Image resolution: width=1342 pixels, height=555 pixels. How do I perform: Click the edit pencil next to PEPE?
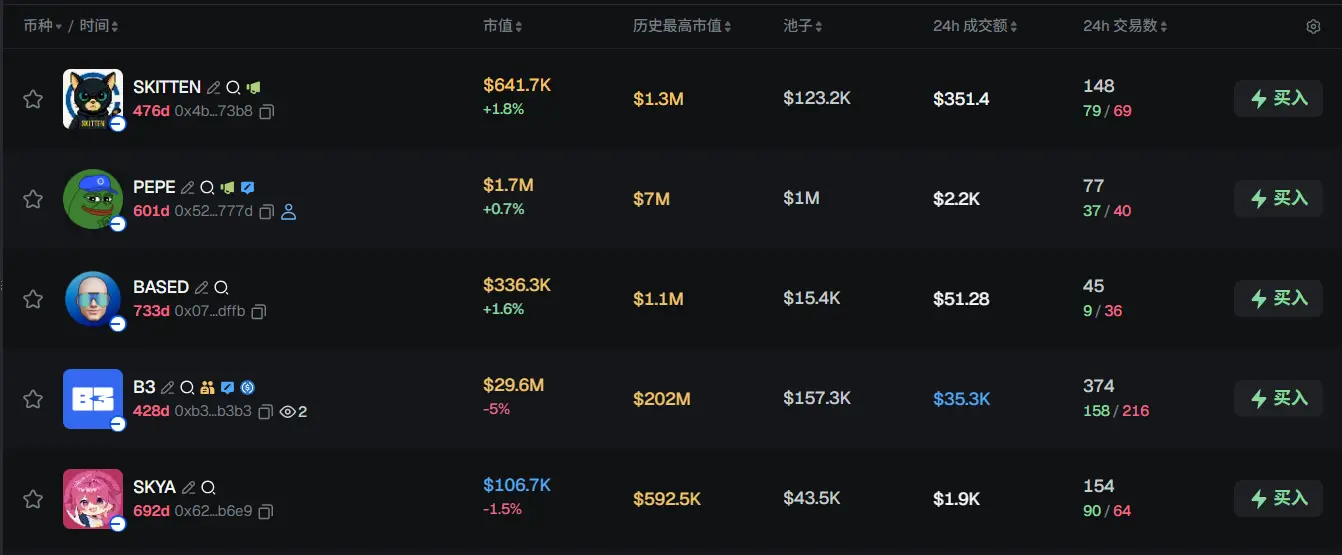click(187, 187)
